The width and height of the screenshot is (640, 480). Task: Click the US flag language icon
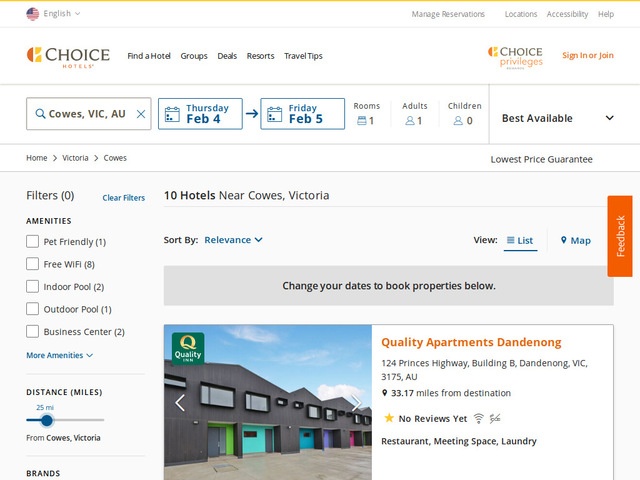[33, 14]
